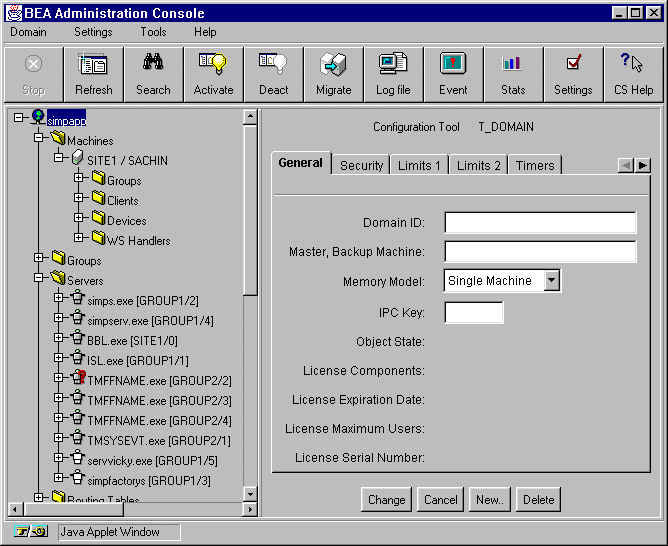Image resolution: width=668 pixels, height=546 pixels.
Task: Click tree horizontal scrollbar right arrow
Action: pyautogui.click(x=250, y=509)
